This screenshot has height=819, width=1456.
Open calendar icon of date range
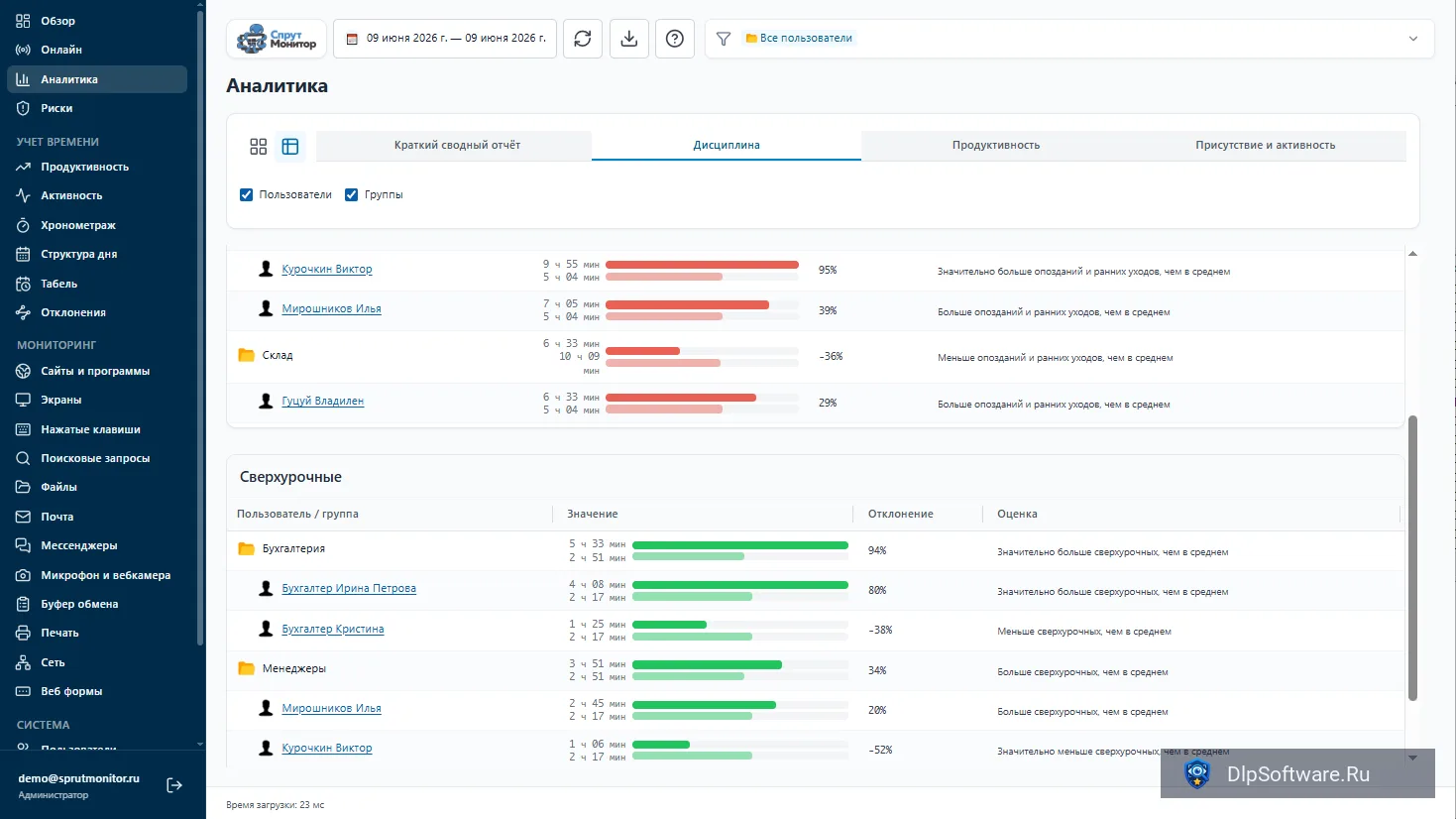point(352,39)
